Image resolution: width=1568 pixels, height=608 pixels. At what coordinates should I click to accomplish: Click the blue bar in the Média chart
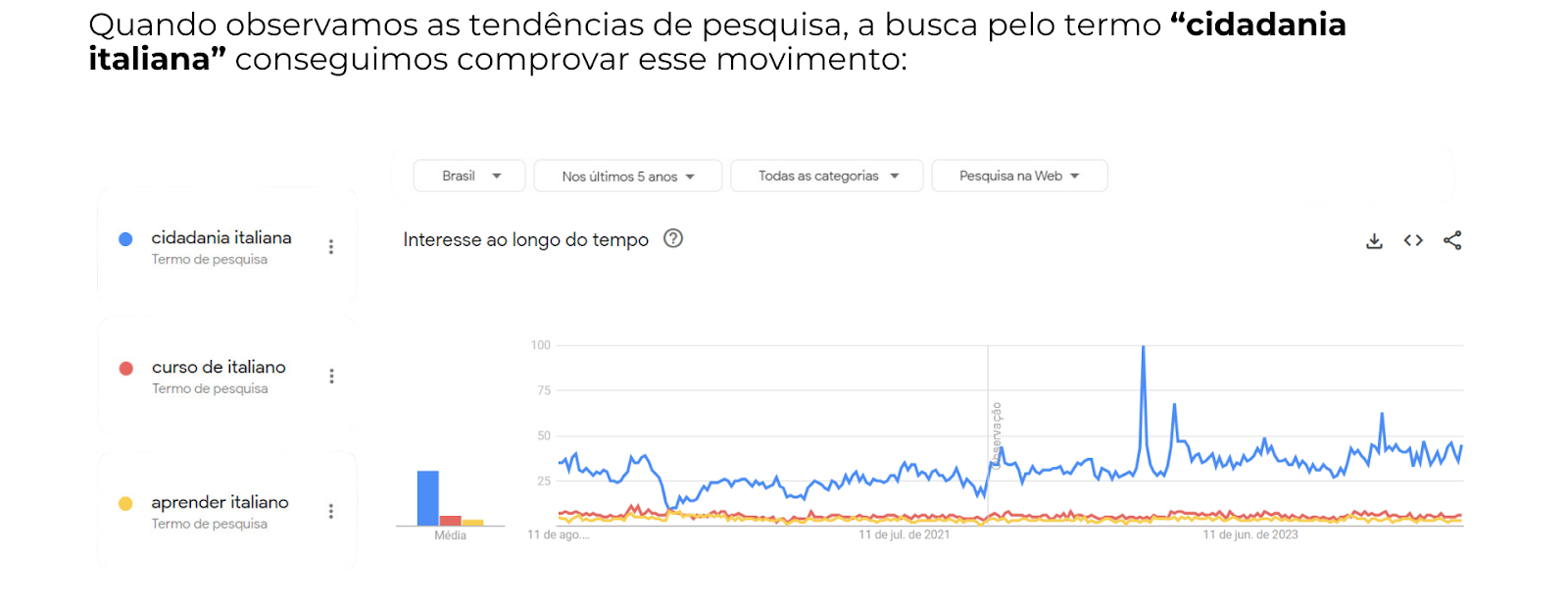click(427, 497)
